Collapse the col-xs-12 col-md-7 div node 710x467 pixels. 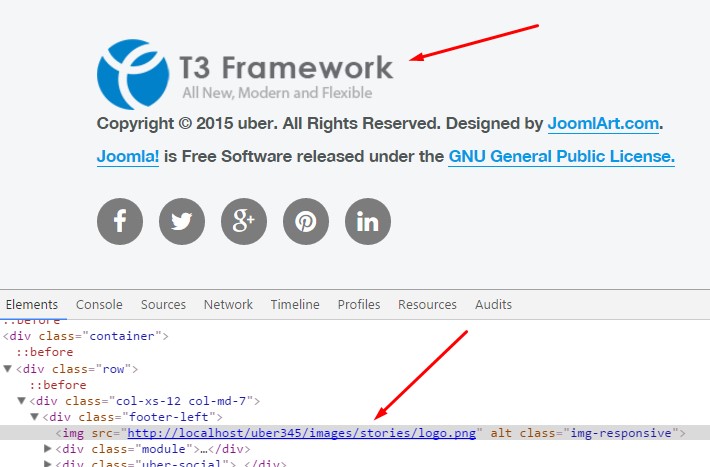21,401
